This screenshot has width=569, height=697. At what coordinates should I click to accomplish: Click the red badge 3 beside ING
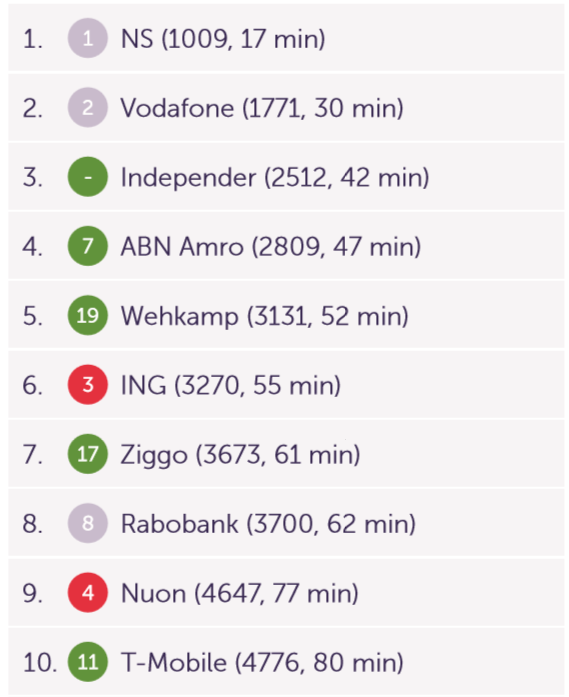coord(88,385)
